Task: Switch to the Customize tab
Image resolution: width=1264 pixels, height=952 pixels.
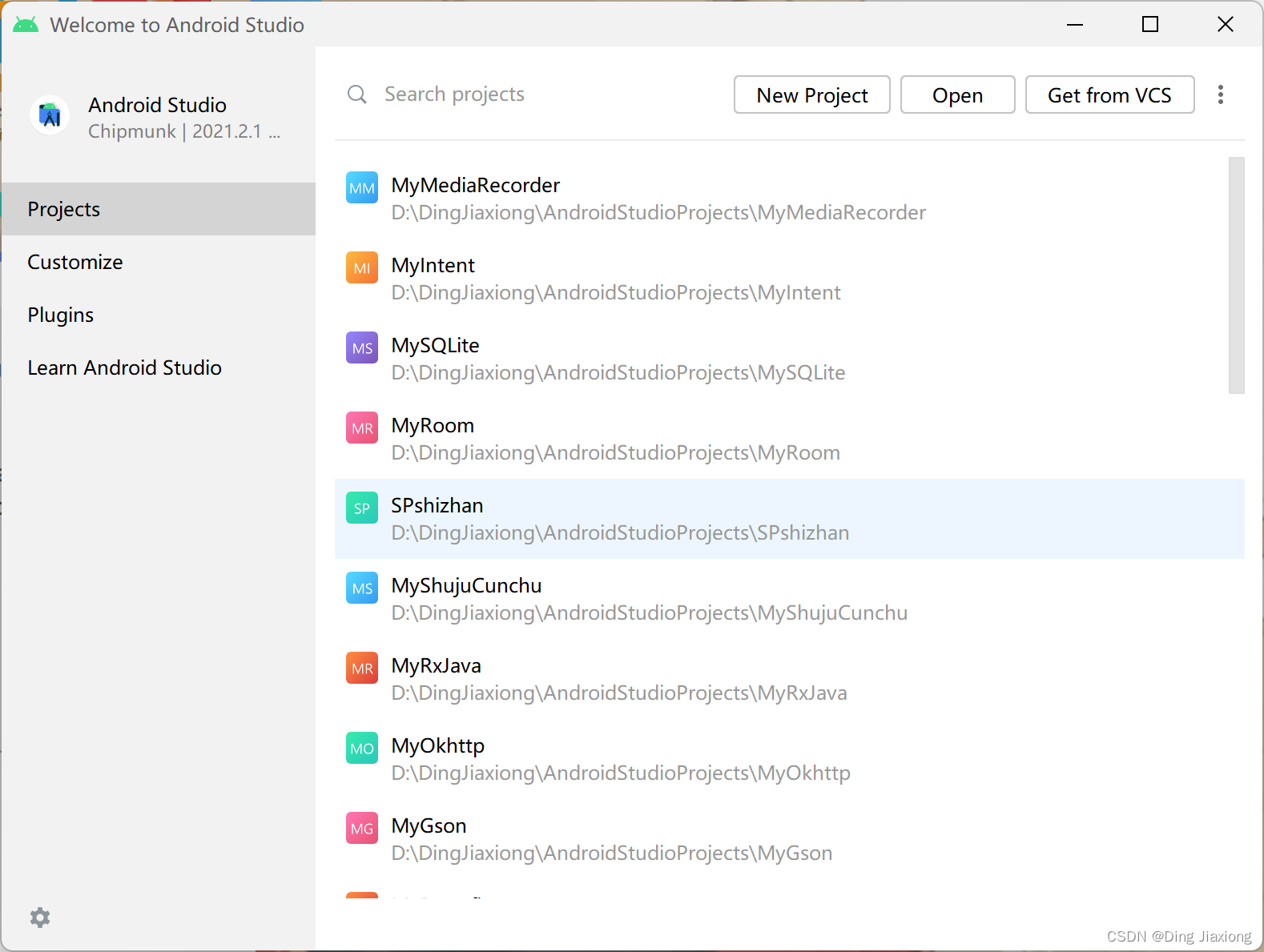Action: pyautogui.click(x=159, y=262)
